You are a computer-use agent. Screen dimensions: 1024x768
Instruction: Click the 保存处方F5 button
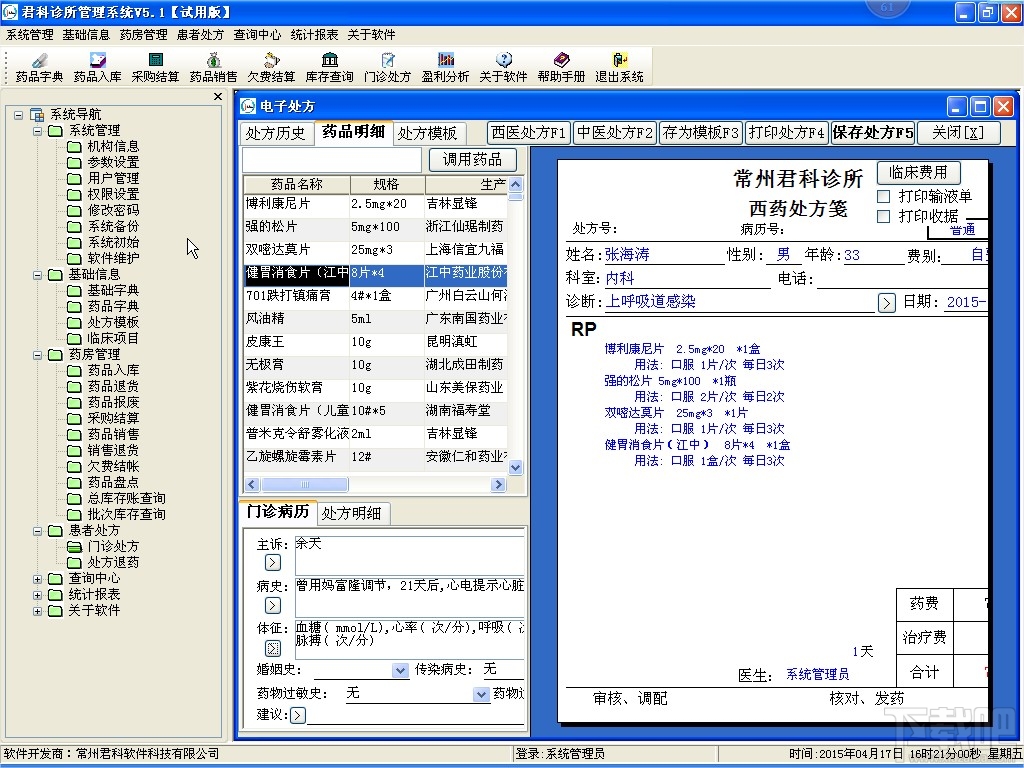(x=872, y=133)
